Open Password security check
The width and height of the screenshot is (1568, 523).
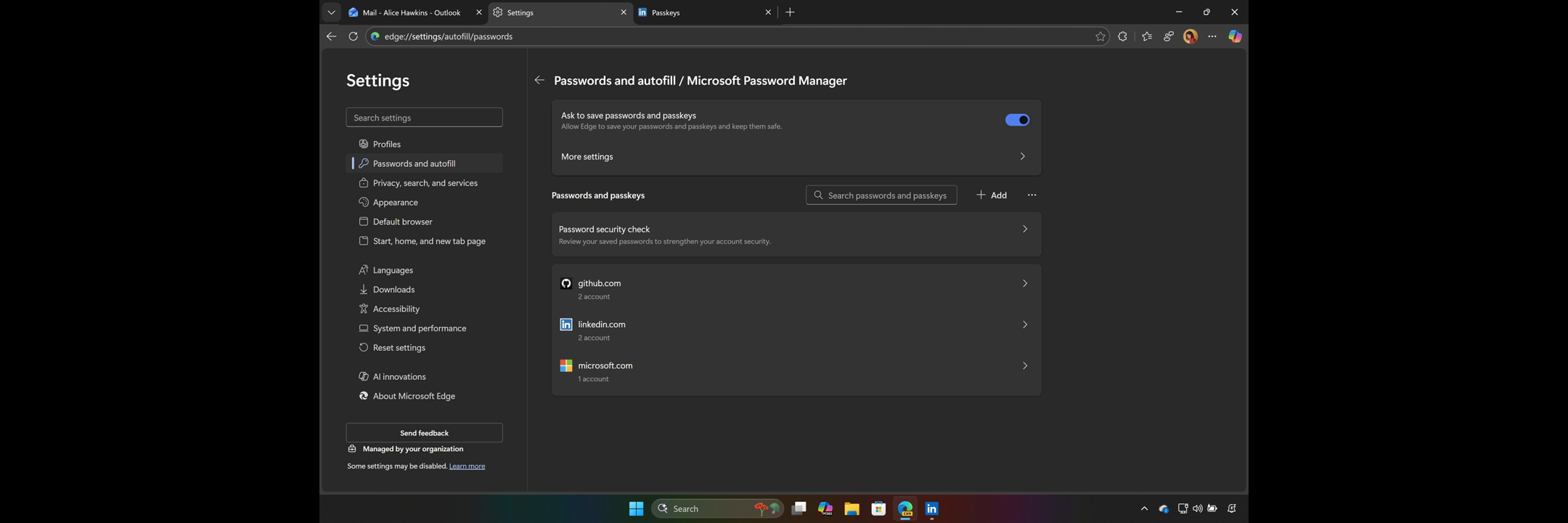[x=796, y=234]
